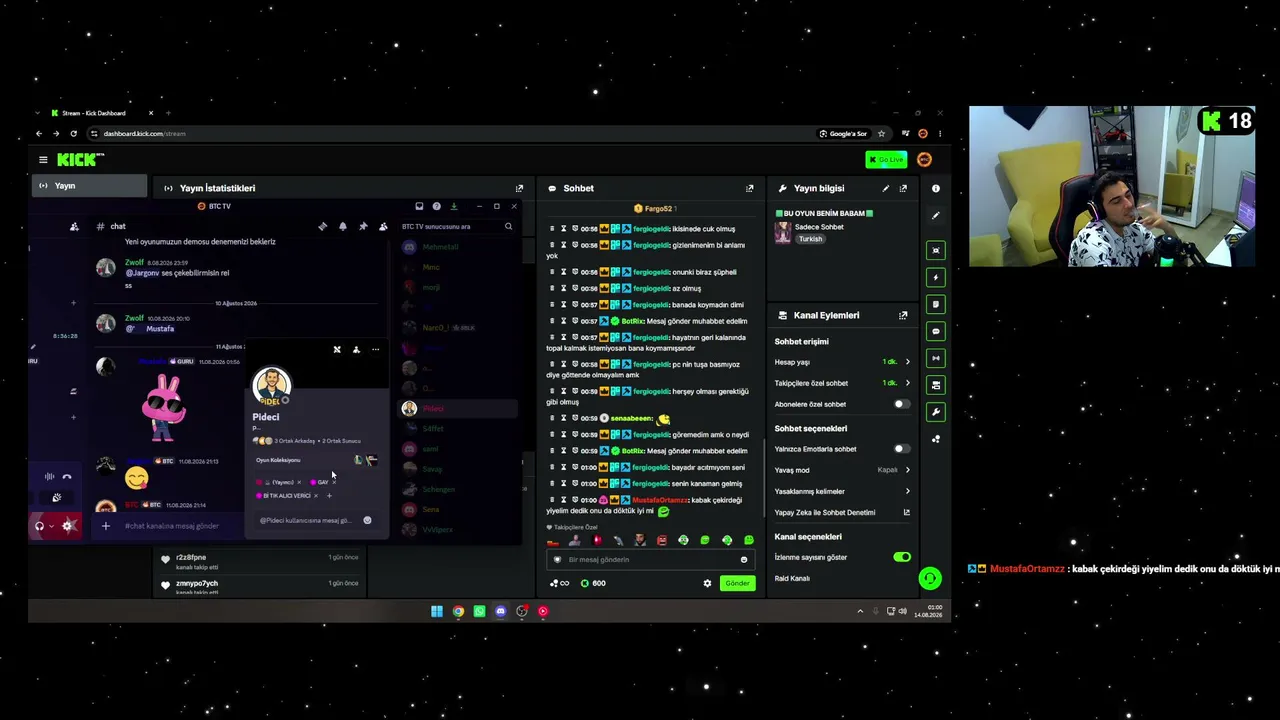The image size is (1280, 720).
Task: Select the Yayın tab in the sidebar
Action: 88,186
